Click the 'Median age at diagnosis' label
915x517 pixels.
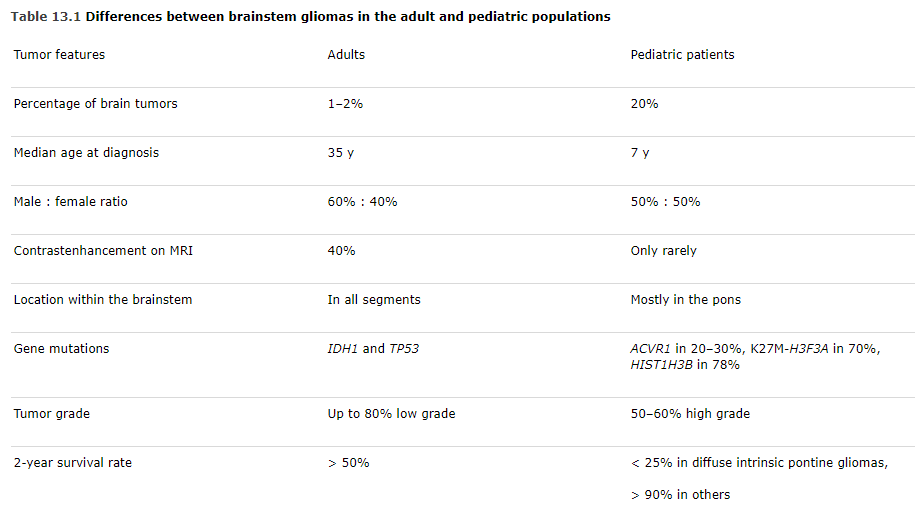coord(86,153)
